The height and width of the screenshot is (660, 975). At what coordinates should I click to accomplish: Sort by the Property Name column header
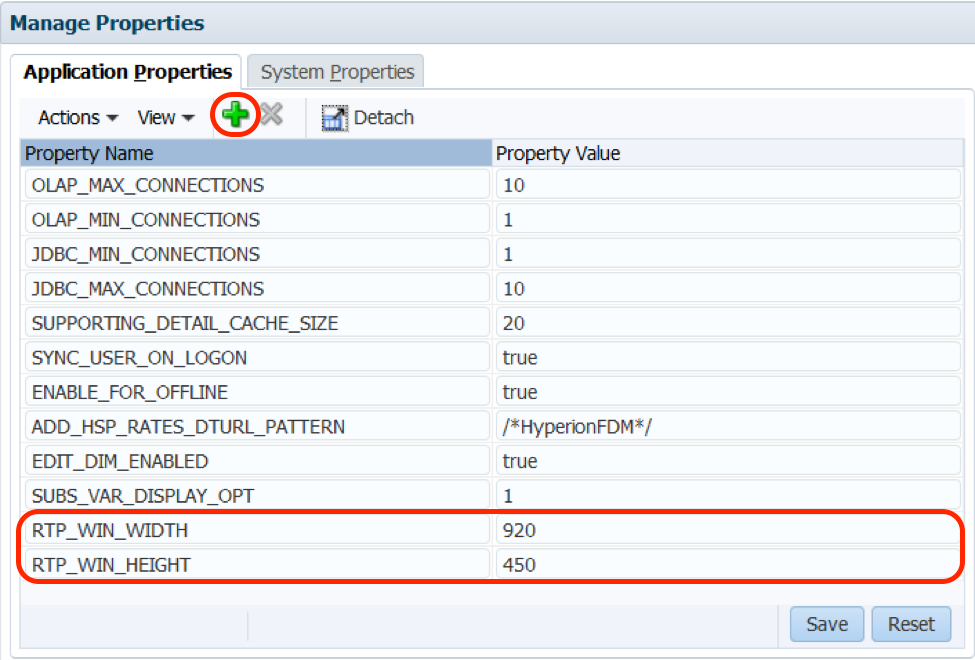255,153
